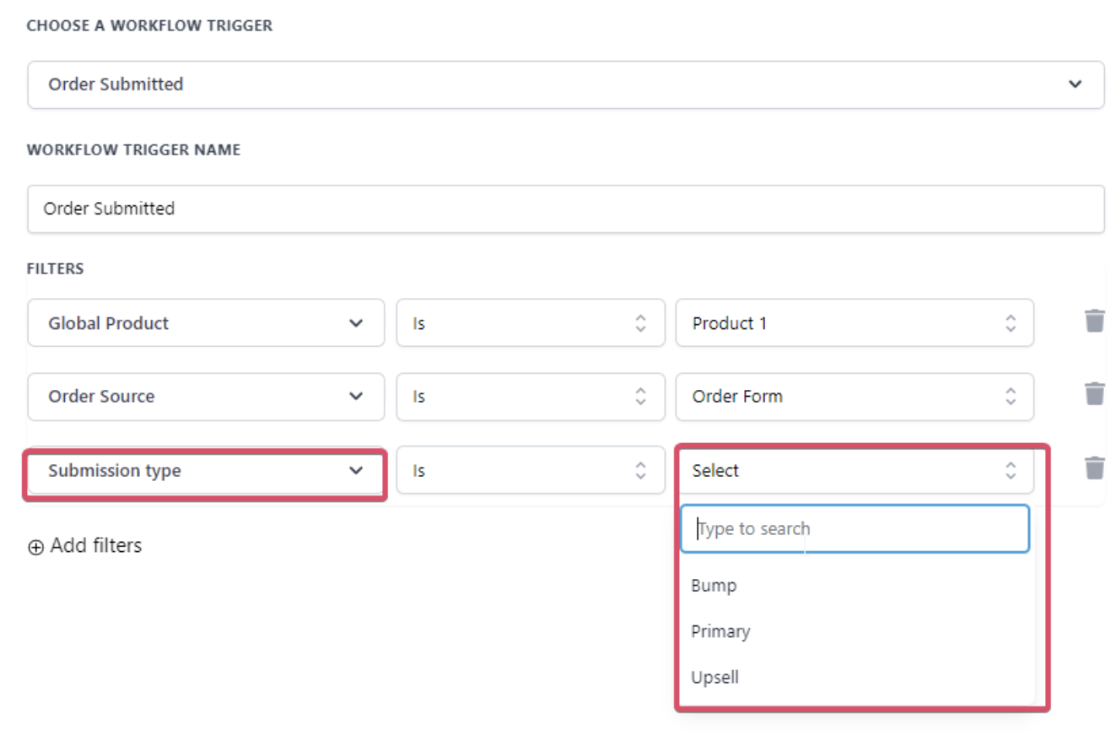Open the Order Form value selector

tap(854, 396)
